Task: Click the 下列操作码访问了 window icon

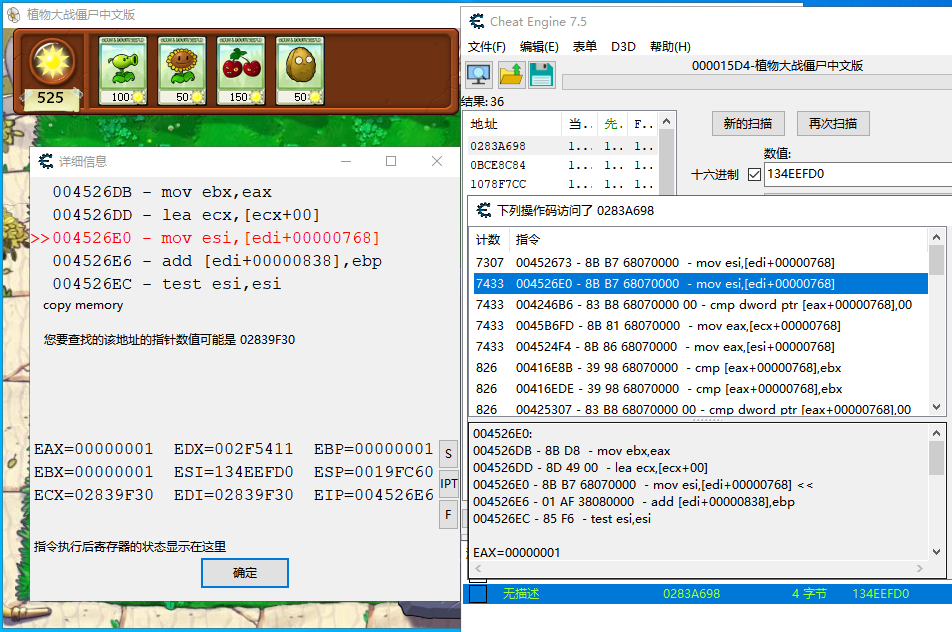Action: point(484,210)
